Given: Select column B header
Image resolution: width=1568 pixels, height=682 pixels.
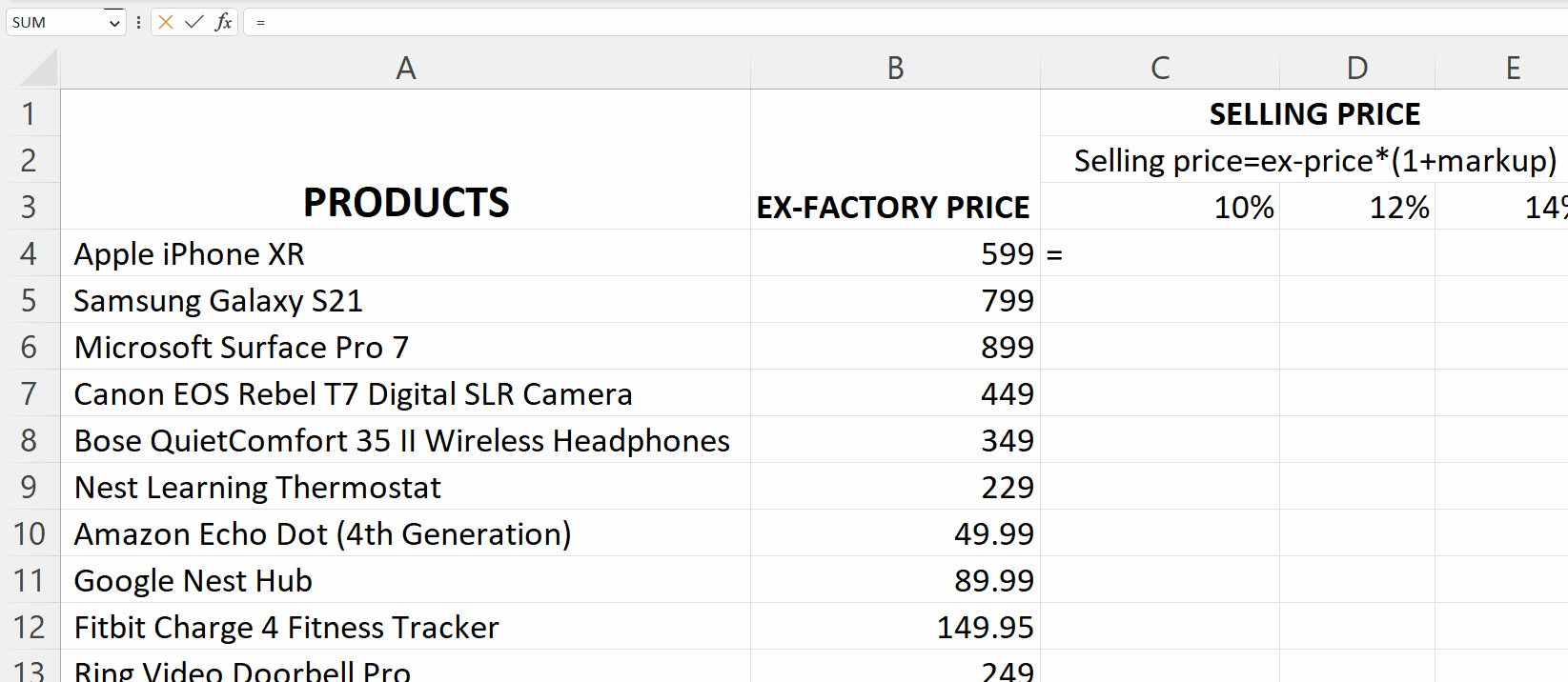Looking at the screenshot, I should (x=894, y=68).
